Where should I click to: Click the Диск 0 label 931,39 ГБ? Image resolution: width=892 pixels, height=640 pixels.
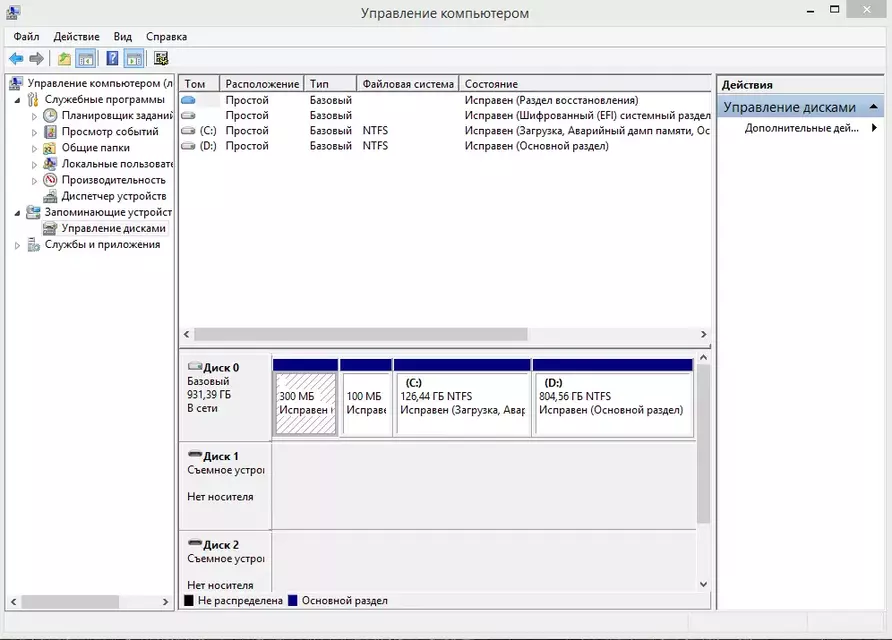(209, 395)
